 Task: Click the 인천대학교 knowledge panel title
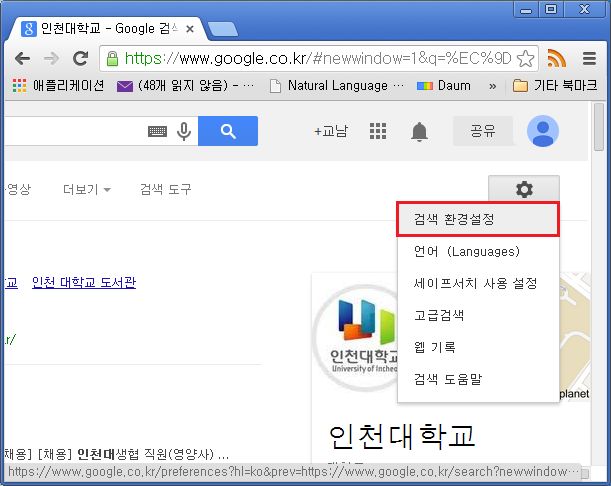tap(402, 437)
